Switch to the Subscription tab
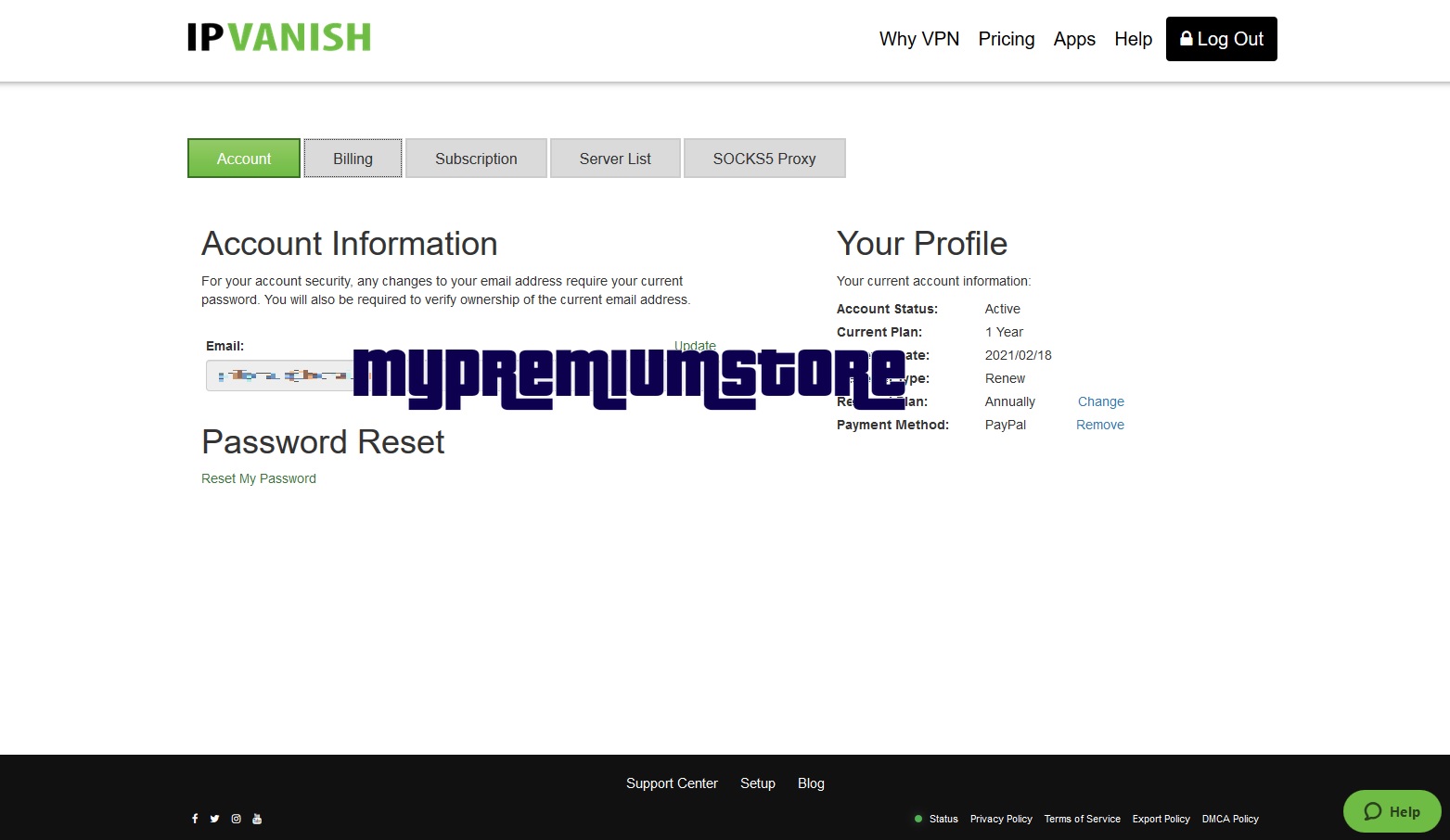Screen dimensions: 1450x840 coord(476,159)
